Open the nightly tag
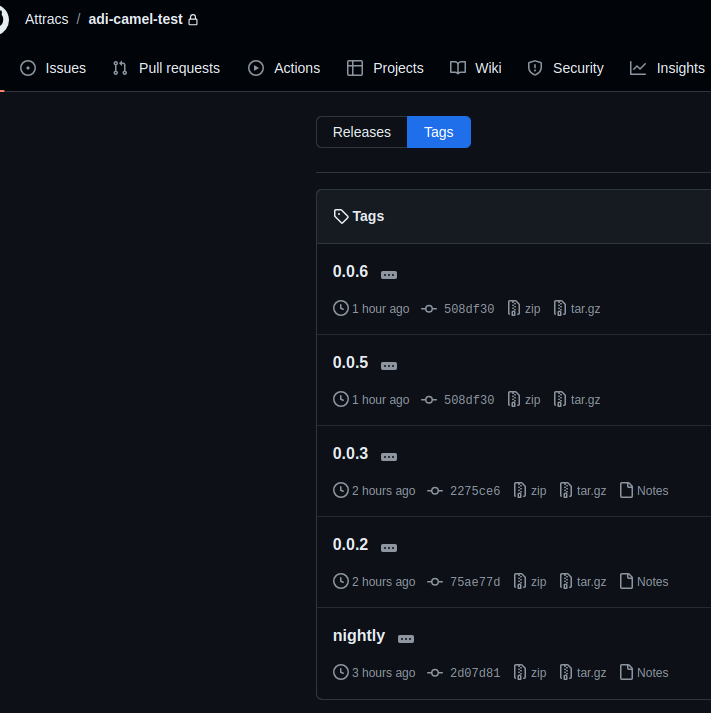The image size is (711, 713). click(x=359, y=635)
